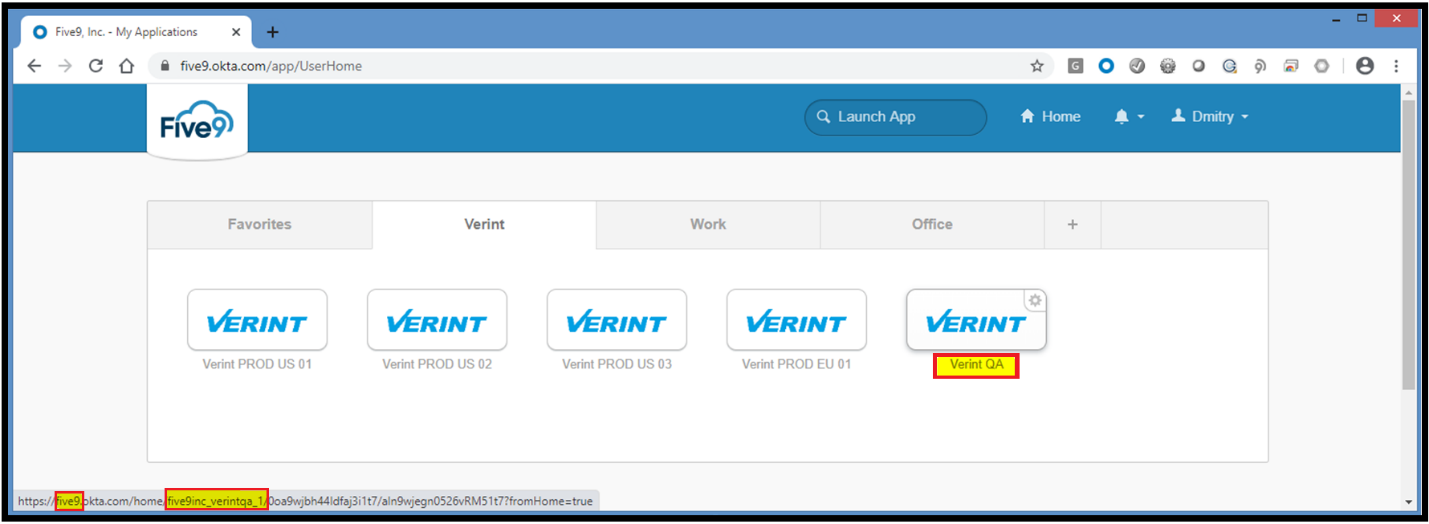The height and width of the screenshot is (524, 1429).
Task: Launch the Verint PROD US 02 app
Action: (437, 320)
